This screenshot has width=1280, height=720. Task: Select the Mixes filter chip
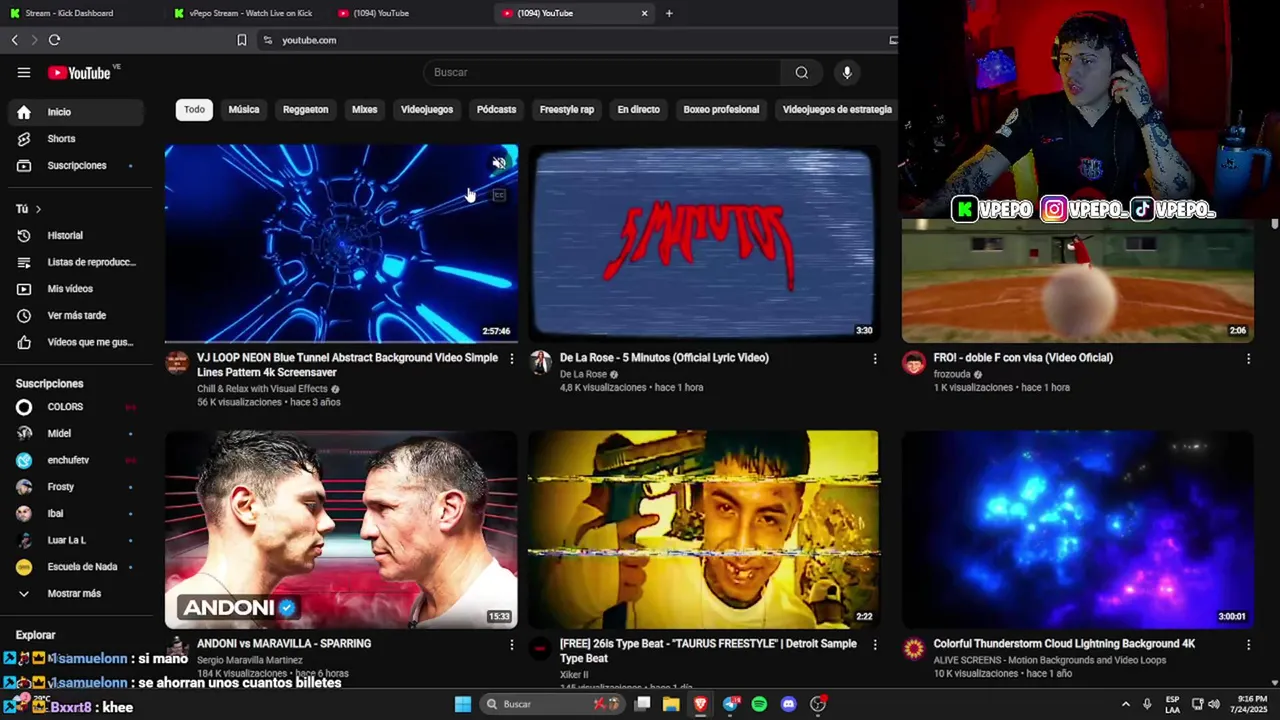coord(364,110)
